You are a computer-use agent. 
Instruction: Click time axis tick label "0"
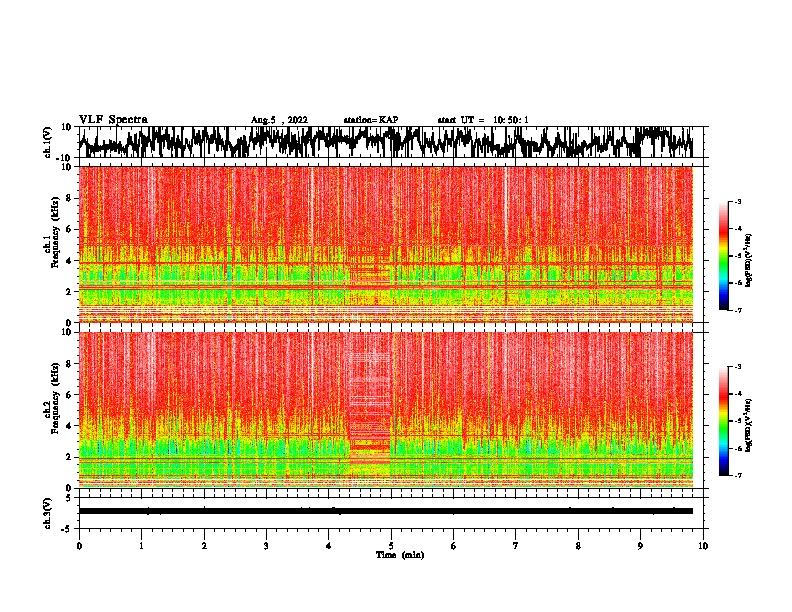(x=79, y=546)
